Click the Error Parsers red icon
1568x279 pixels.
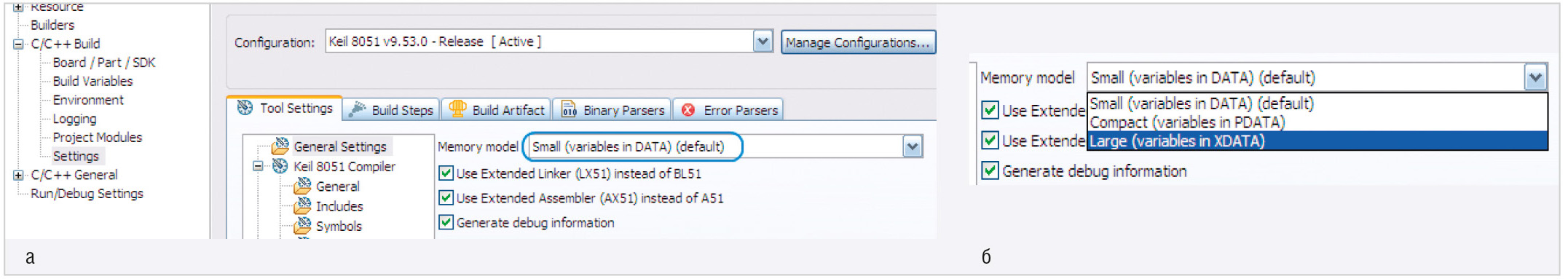[688, 110]
